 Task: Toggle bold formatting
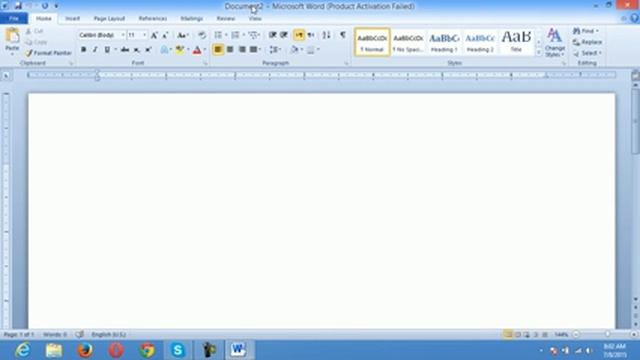point(83,50)
